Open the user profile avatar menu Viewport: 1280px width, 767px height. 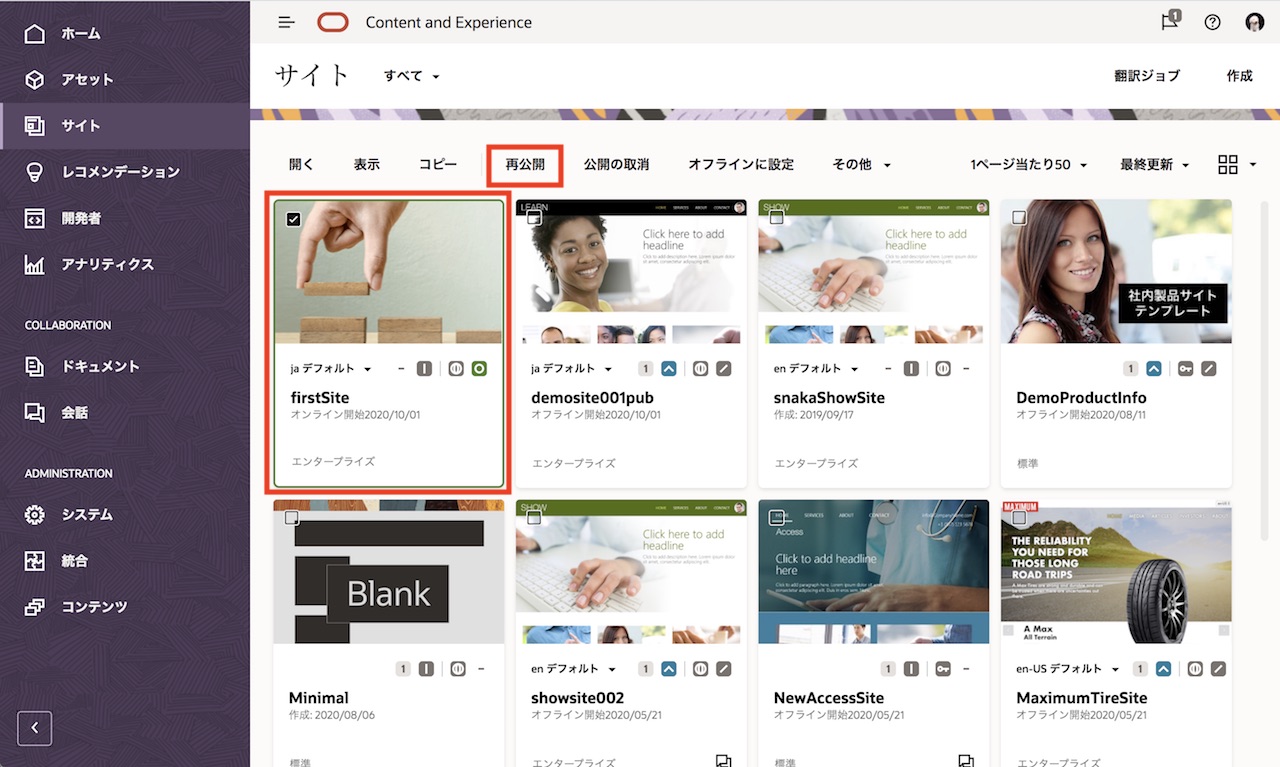coord(1254,21)
